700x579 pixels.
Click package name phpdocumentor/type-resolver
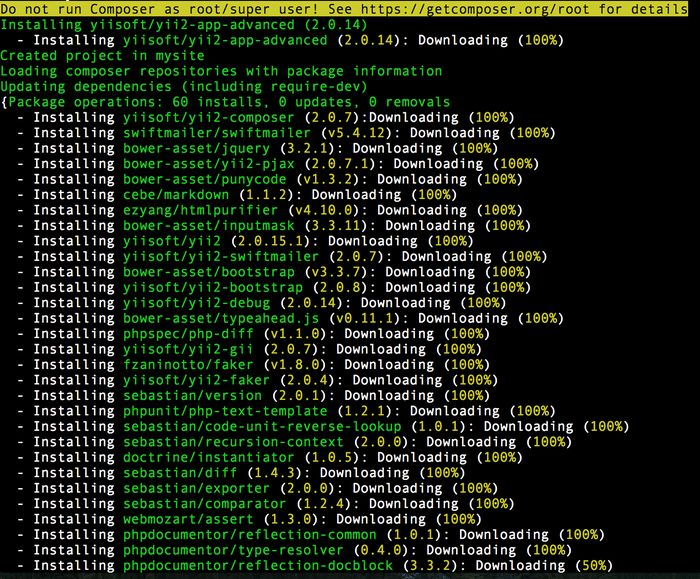coord(233,550)
